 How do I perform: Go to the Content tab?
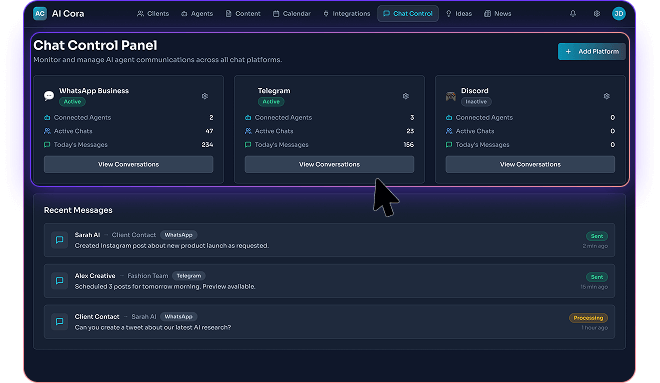[243, 13]
